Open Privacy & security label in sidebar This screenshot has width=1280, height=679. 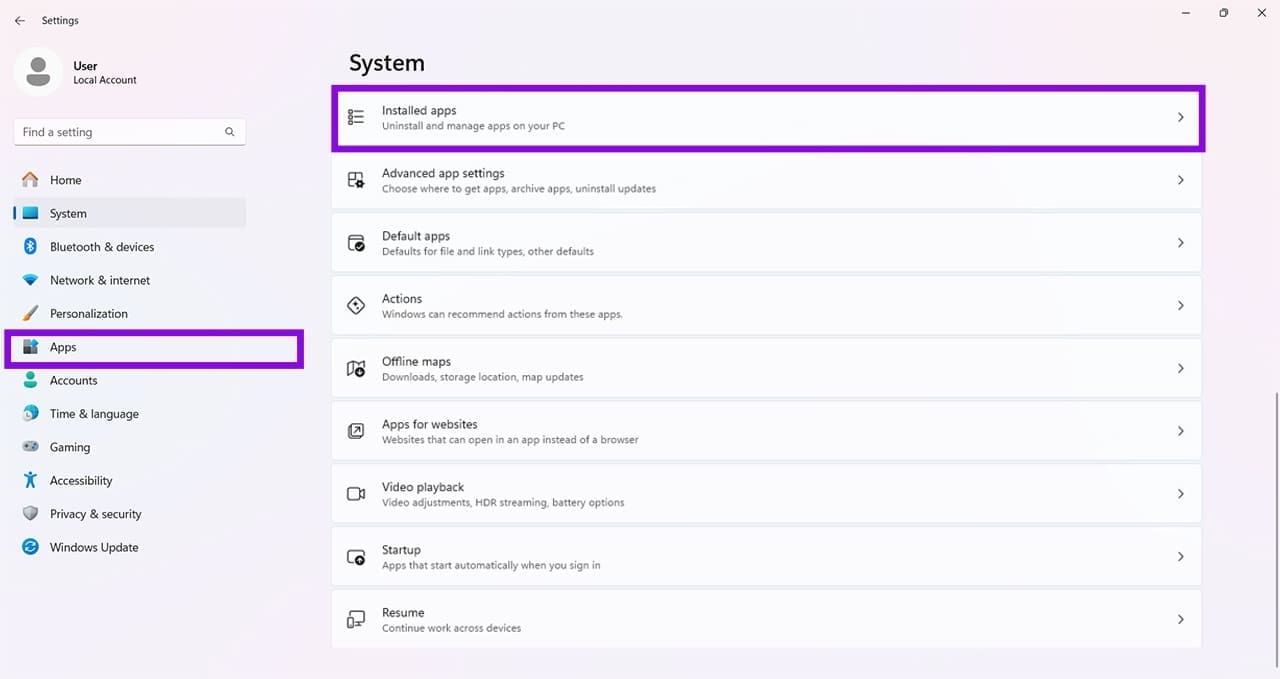pos(96,514)
